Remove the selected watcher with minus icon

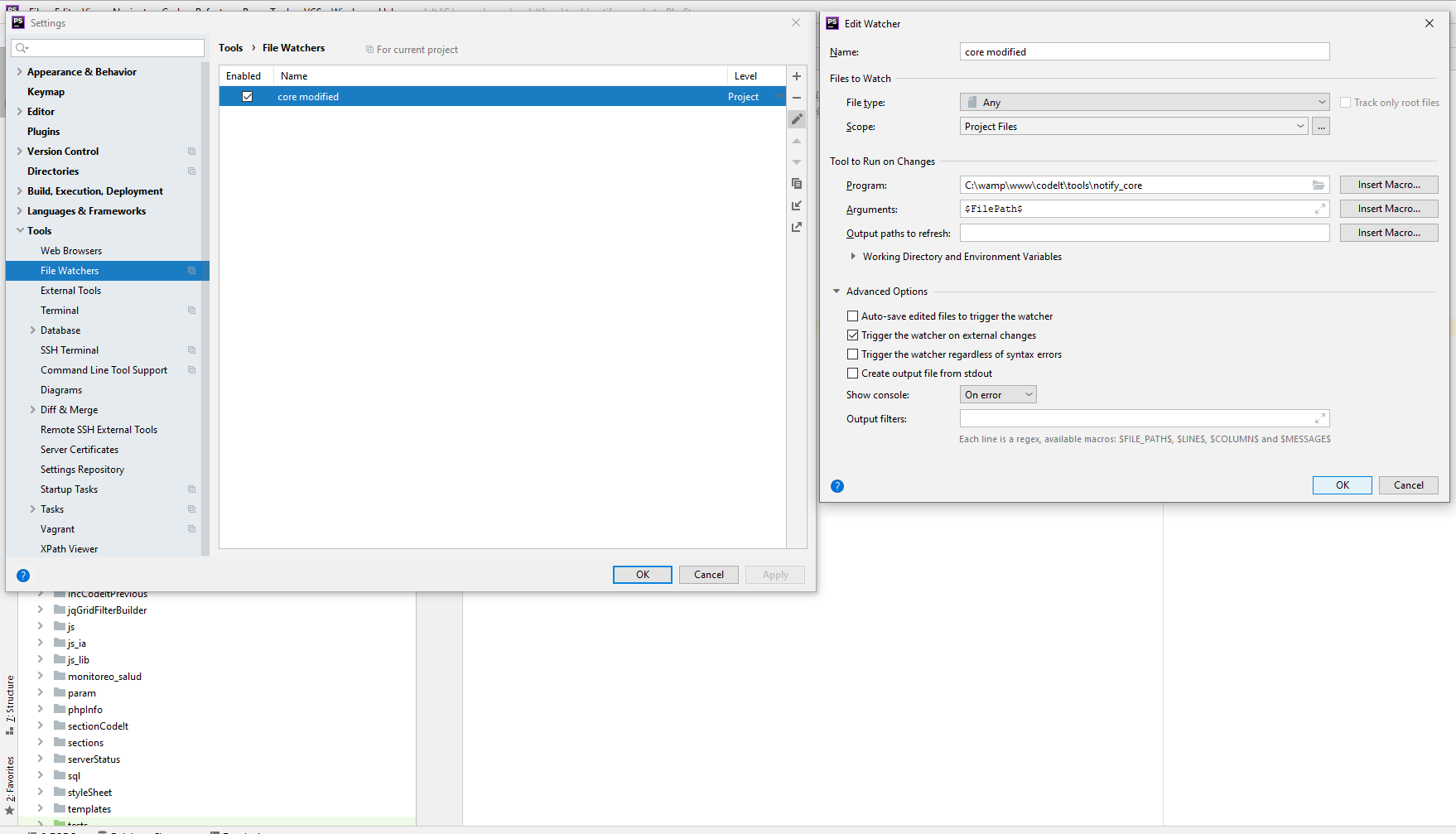[797, 98]
